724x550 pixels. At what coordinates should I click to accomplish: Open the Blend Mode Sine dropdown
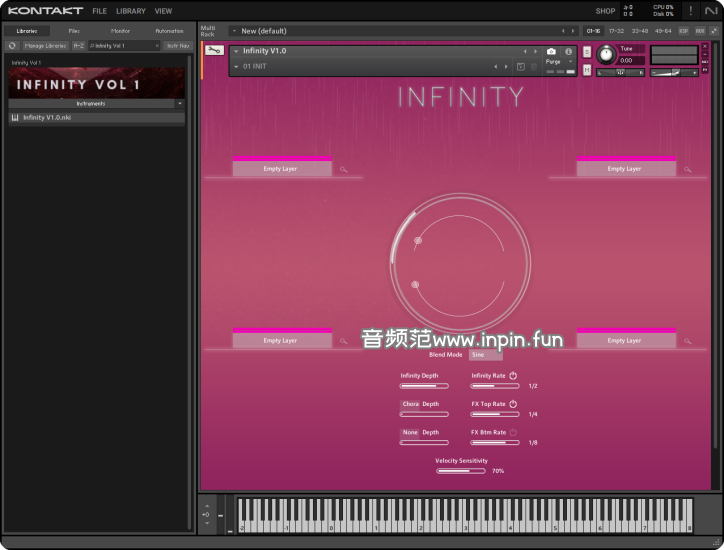tap(485, 355)
